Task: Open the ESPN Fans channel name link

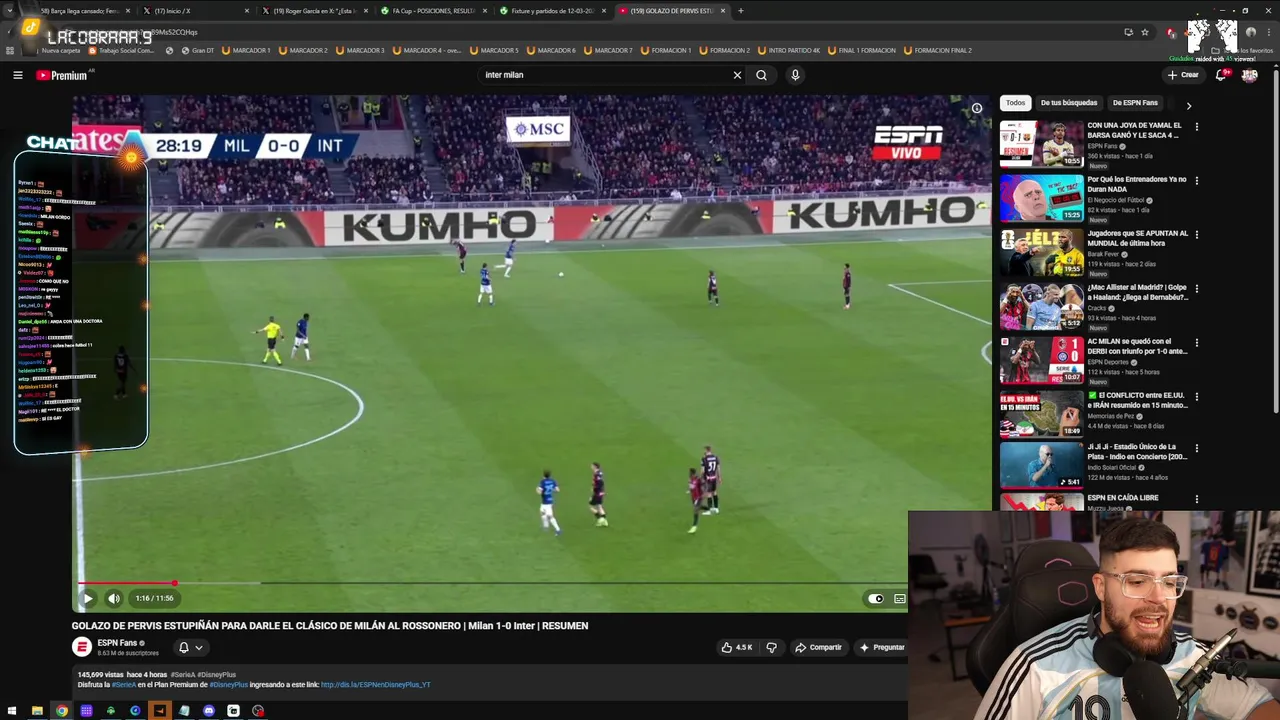Action: [x=117, y=643]
